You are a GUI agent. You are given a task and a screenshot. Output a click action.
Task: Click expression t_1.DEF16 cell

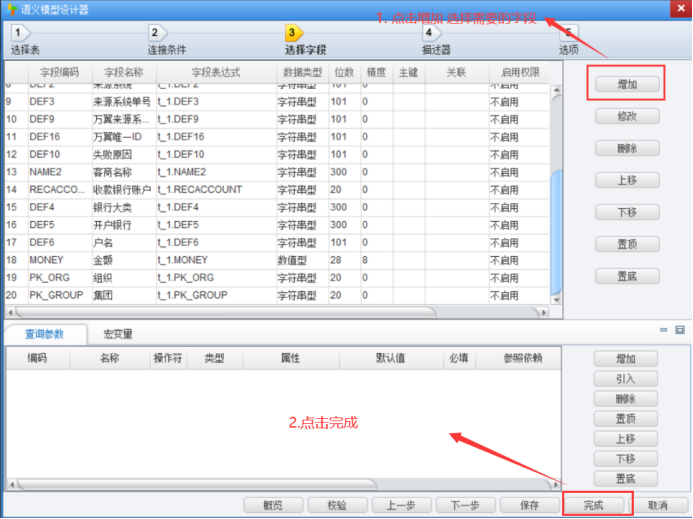tap(216, 137)
